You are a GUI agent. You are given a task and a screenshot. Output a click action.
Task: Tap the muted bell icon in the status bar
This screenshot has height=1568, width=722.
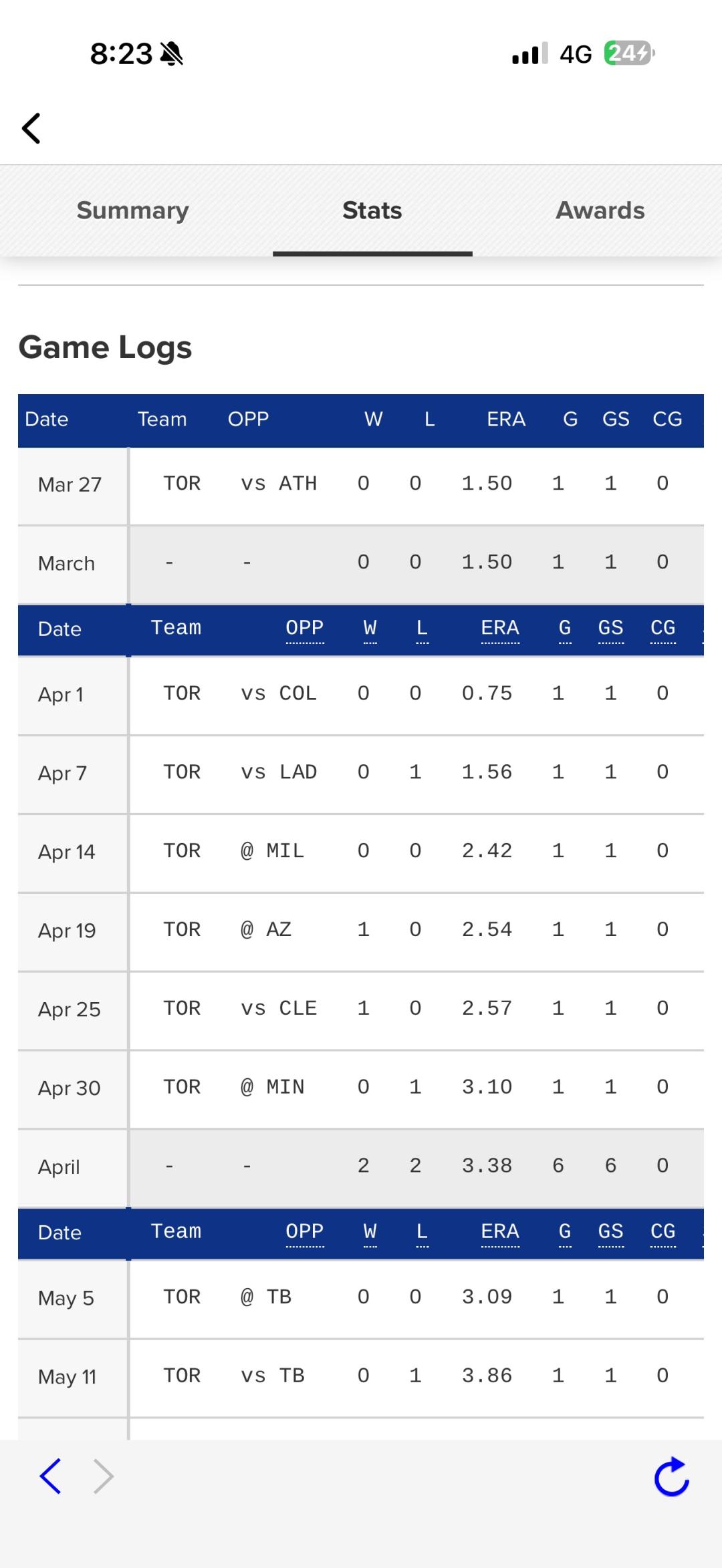coord(172,53)
